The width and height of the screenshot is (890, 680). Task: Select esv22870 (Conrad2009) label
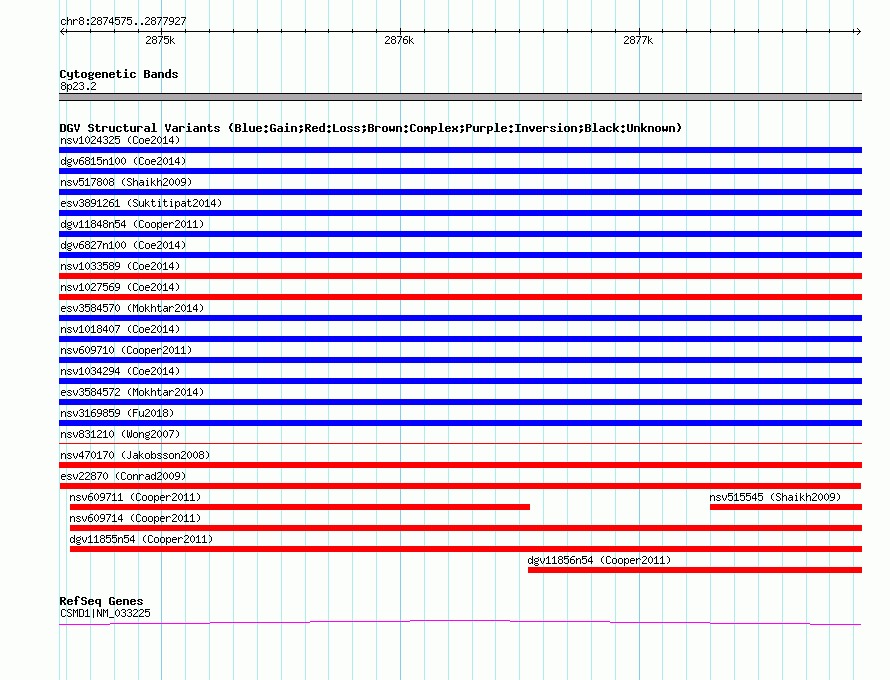click(x=123, y=476)
